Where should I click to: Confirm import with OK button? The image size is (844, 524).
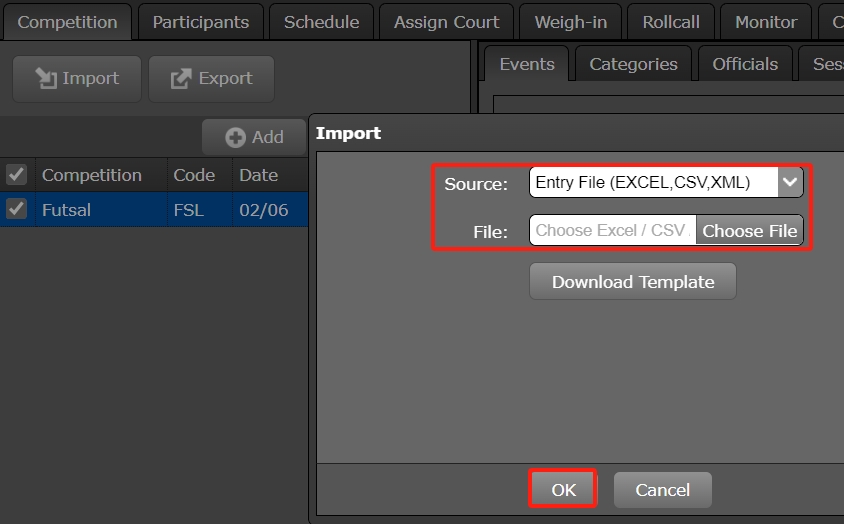tap(563, 490)
